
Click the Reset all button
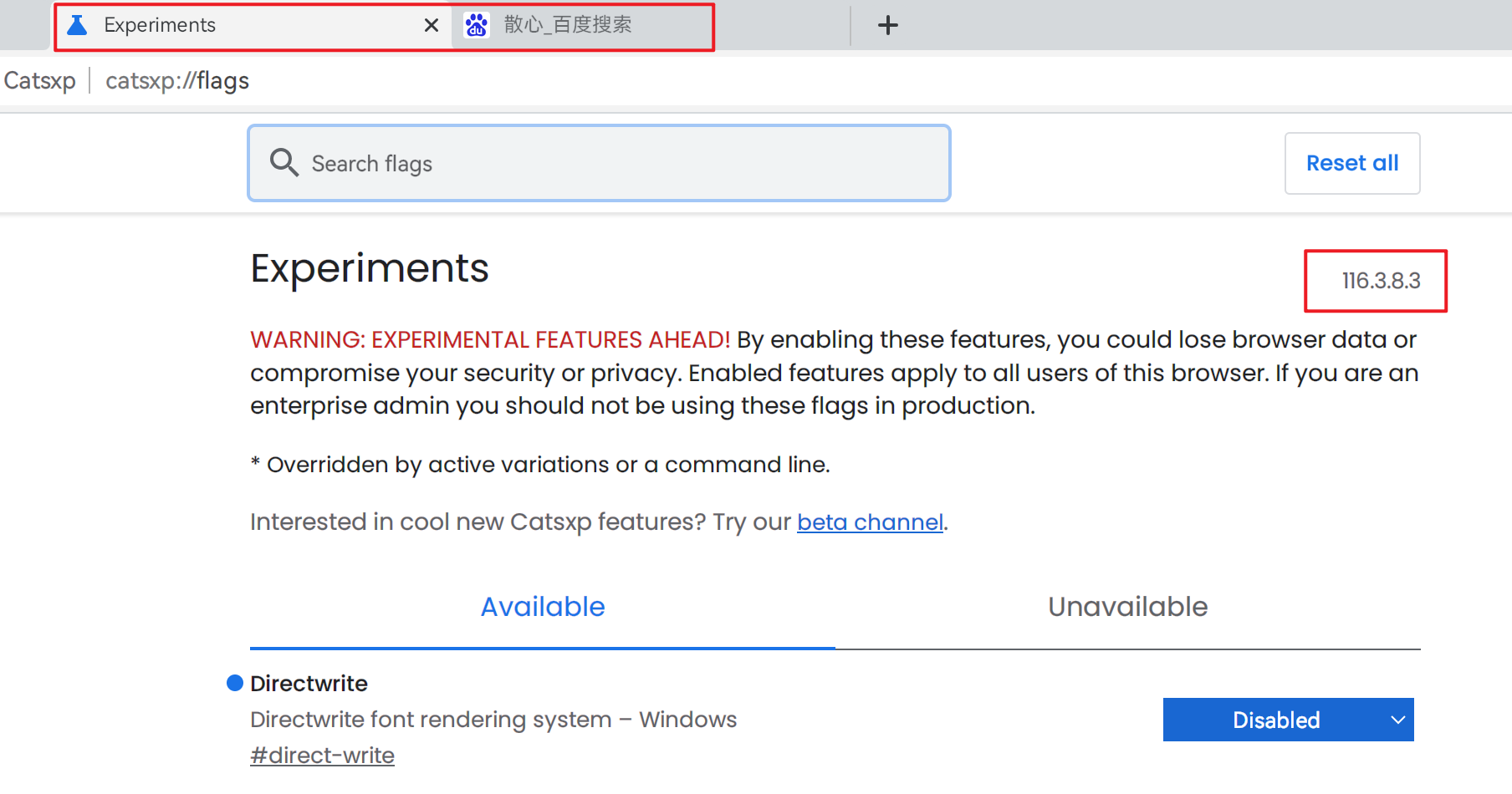[x=1352, y=163]
